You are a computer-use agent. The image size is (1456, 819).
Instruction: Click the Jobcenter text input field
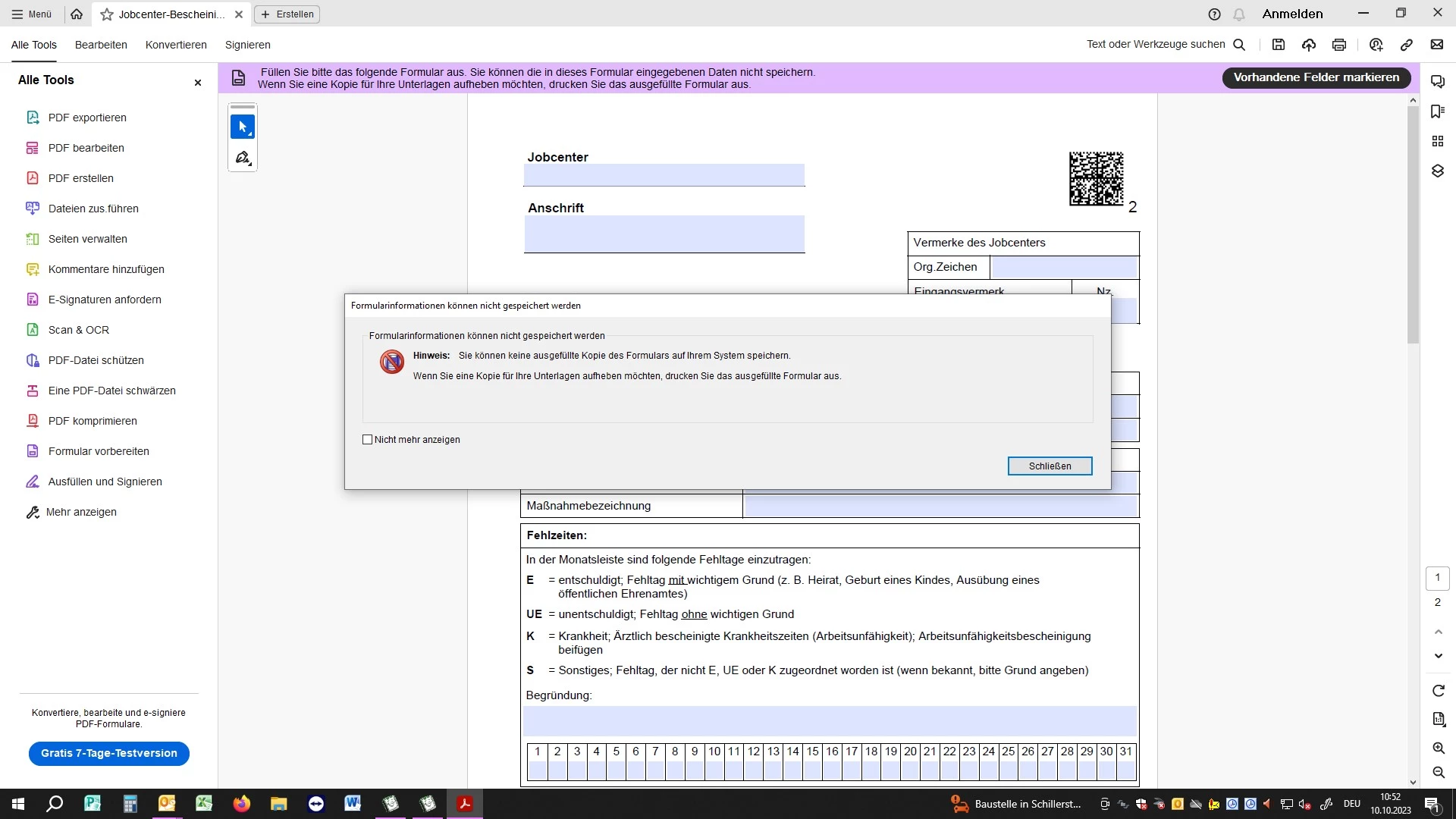pyautogui.click(x=664, y=175)
